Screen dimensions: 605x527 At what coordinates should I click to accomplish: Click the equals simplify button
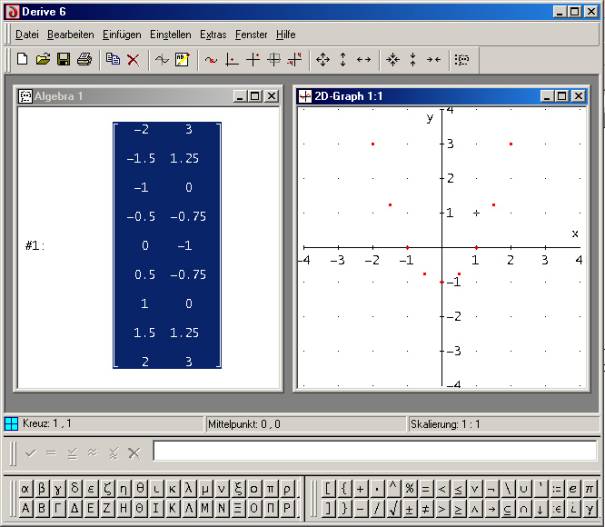[x=51, y=452]
